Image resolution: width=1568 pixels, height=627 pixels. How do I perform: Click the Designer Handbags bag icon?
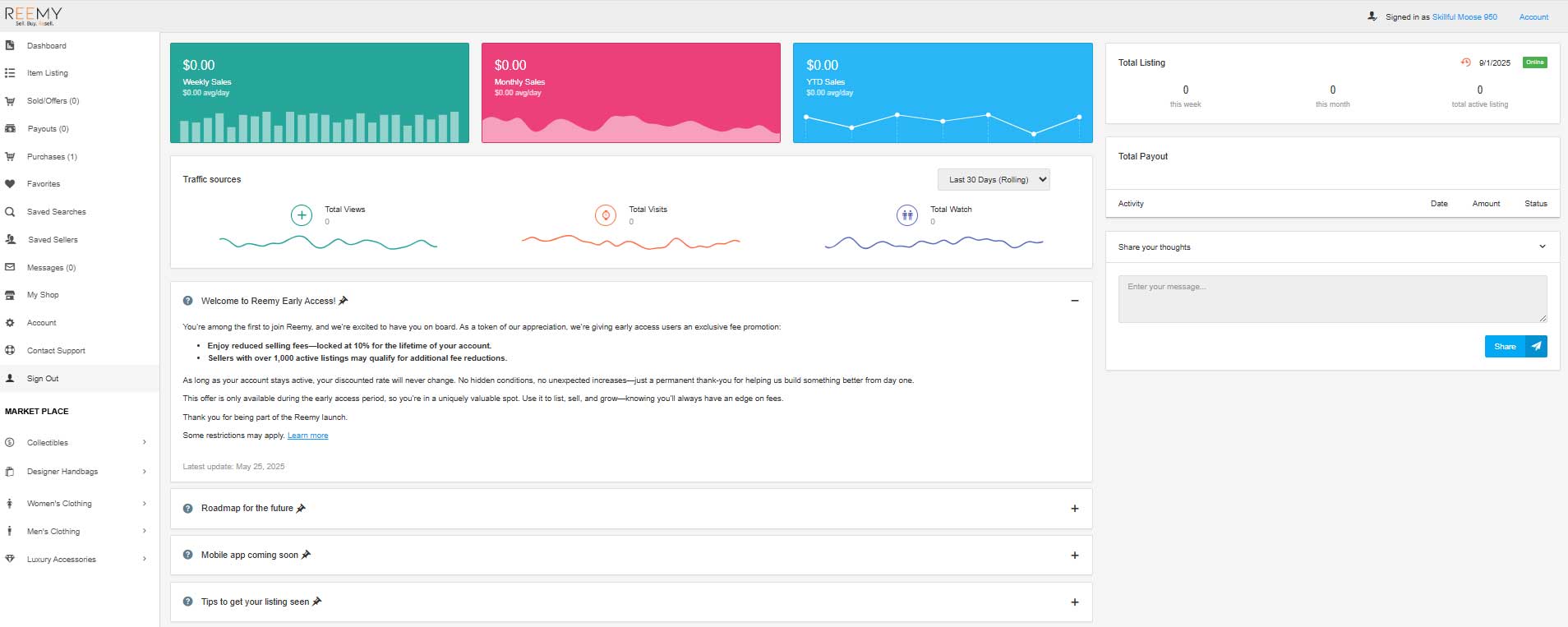pos(10,472)
